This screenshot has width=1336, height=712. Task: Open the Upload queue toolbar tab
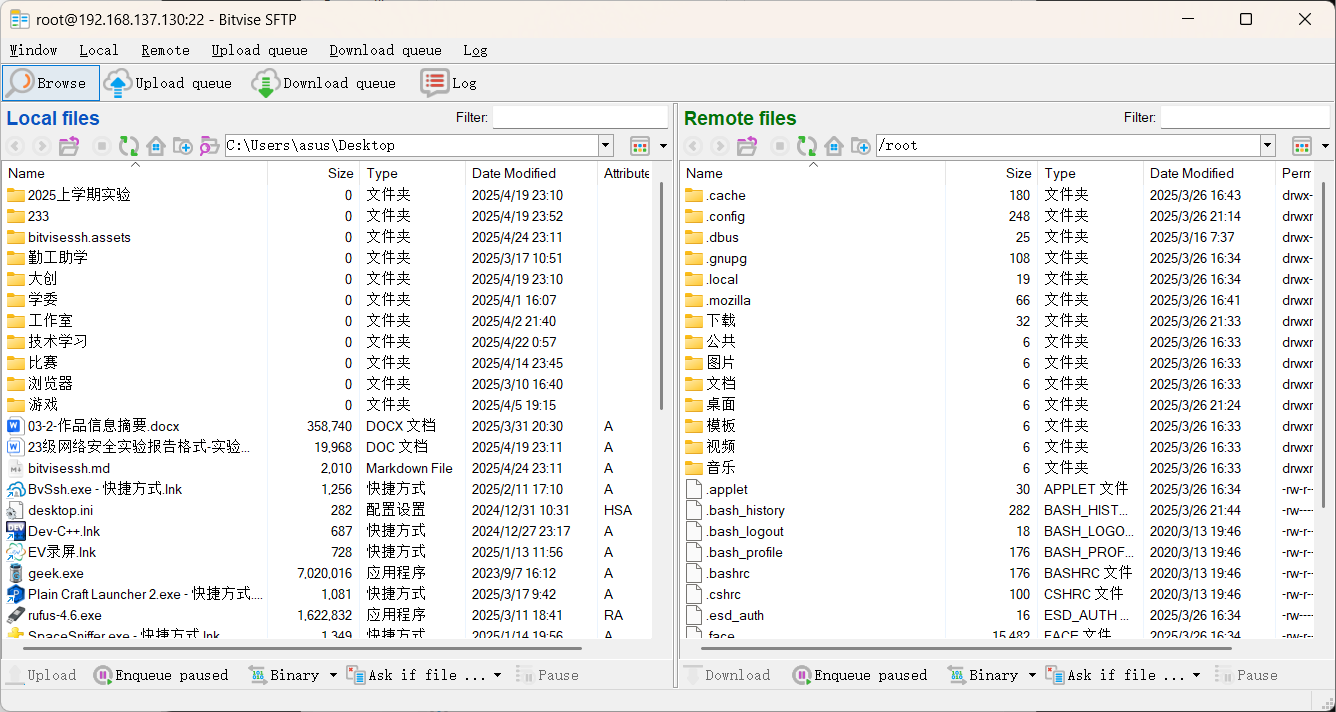click(167, 83)
